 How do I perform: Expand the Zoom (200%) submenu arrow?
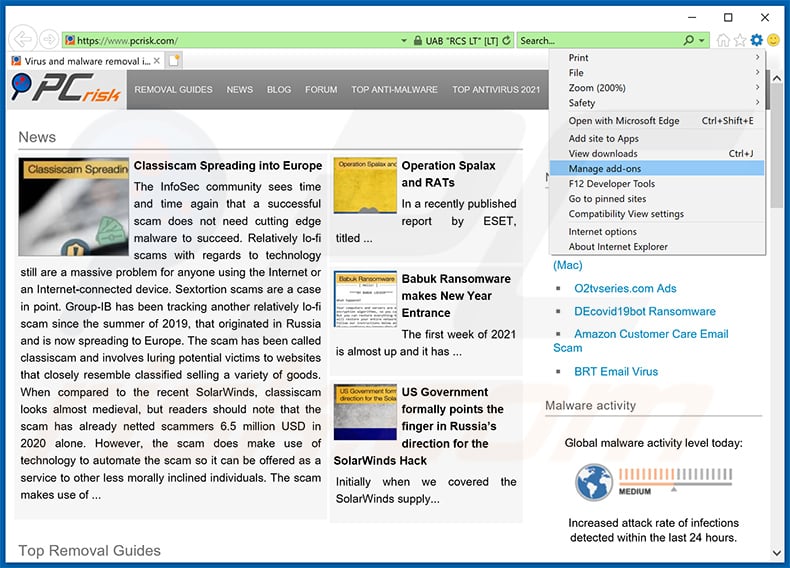pos(757,88)
